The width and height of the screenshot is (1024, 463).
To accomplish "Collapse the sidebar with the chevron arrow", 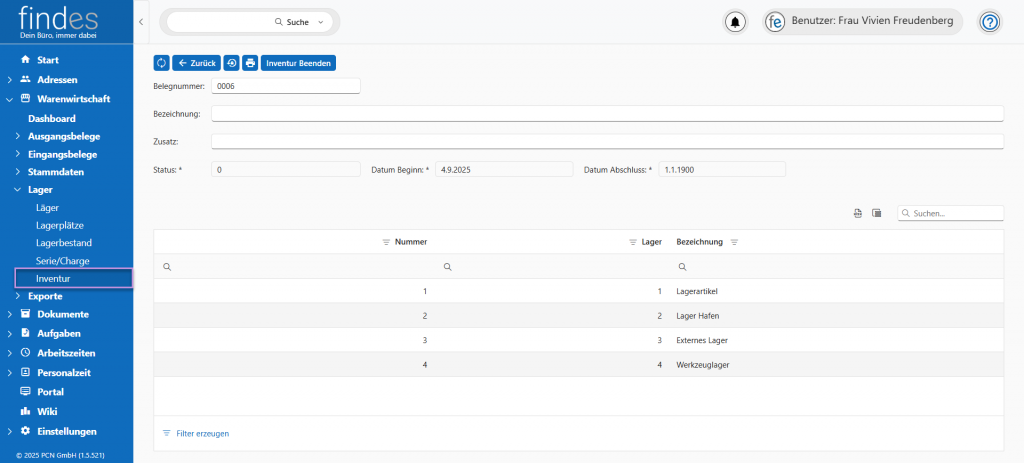I will coord(141,21).
